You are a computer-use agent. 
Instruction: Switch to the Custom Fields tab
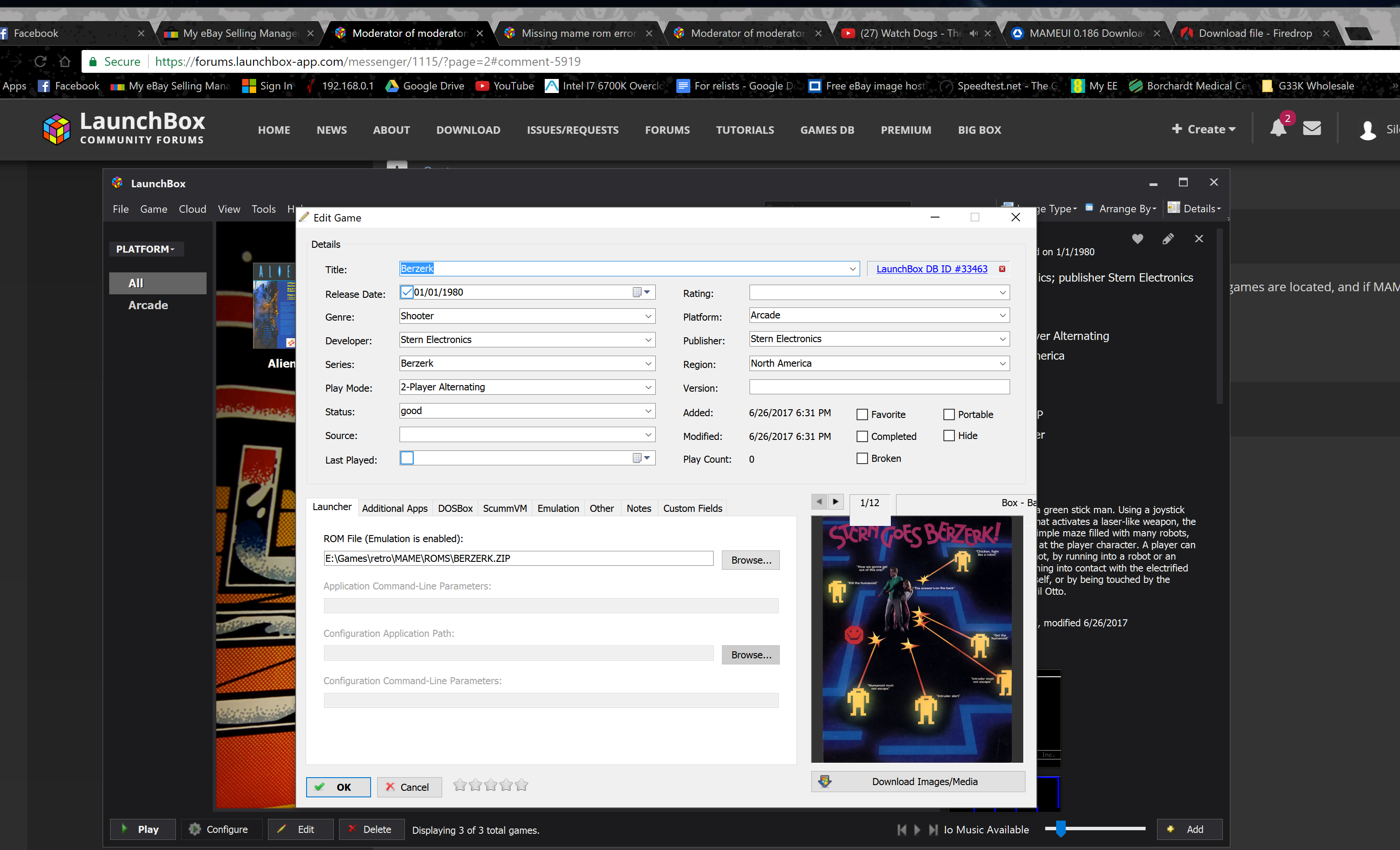[693, 508]
